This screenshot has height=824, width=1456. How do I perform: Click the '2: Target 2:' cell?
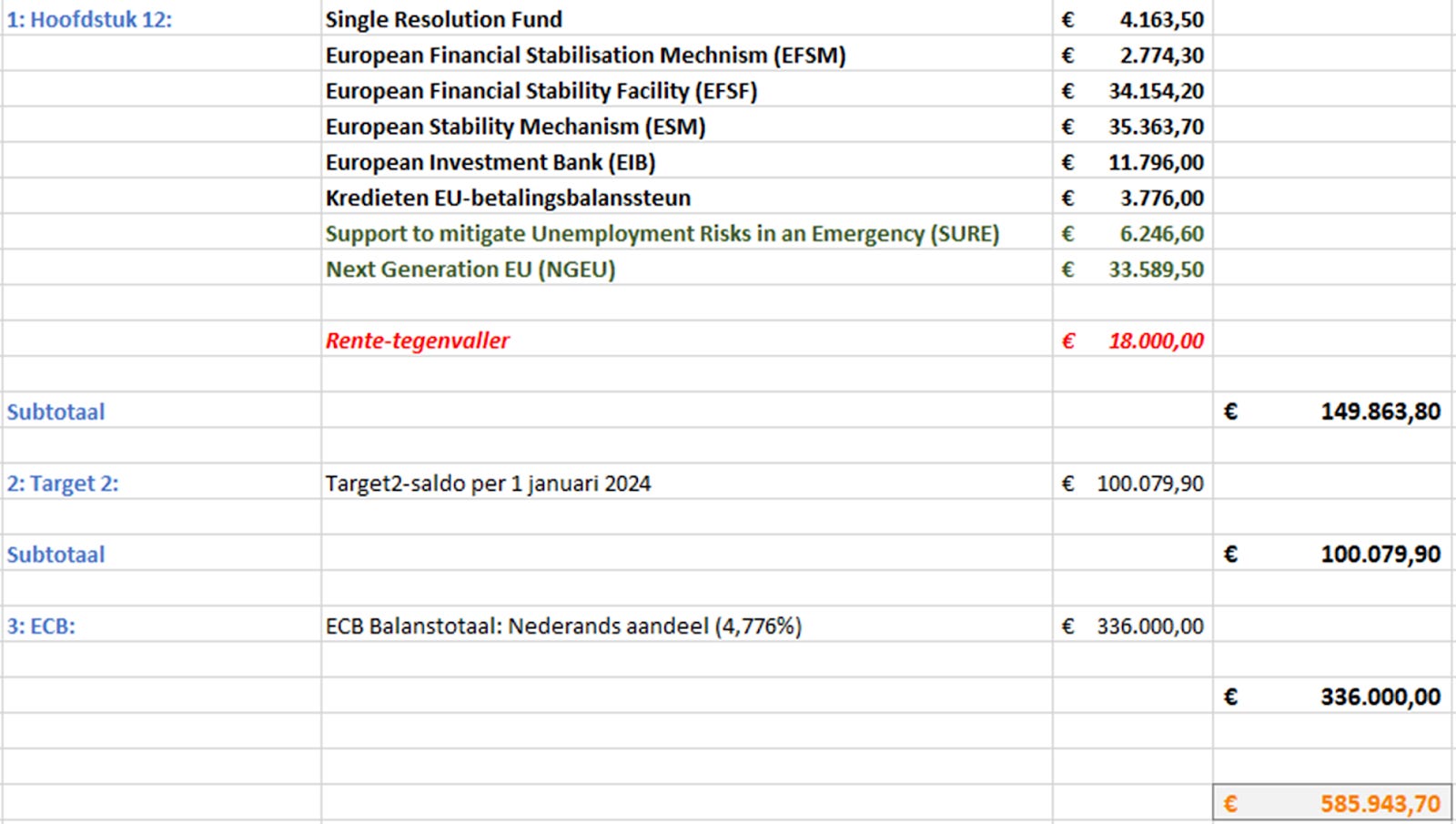(x=161, y=483)
